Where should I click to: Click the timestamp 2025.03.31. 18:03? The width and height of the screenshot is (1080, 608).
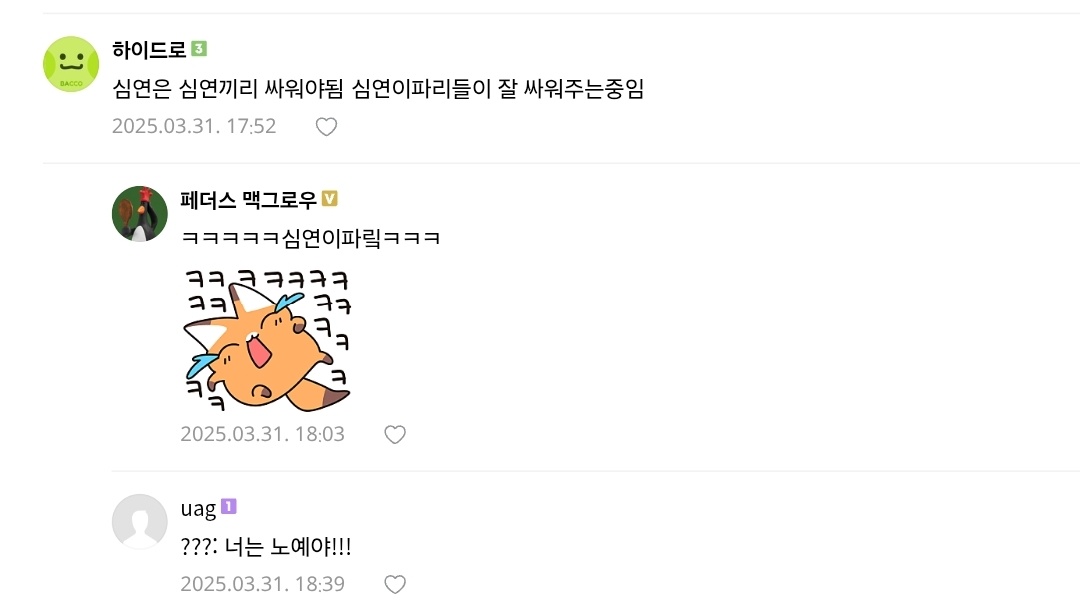(262, 434)
